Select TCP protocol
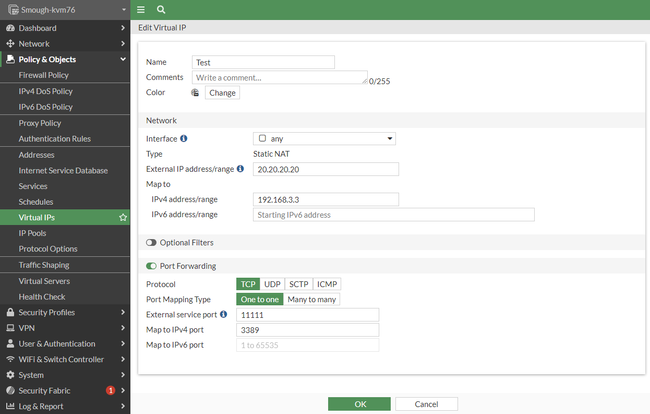 tap(248, 284)
